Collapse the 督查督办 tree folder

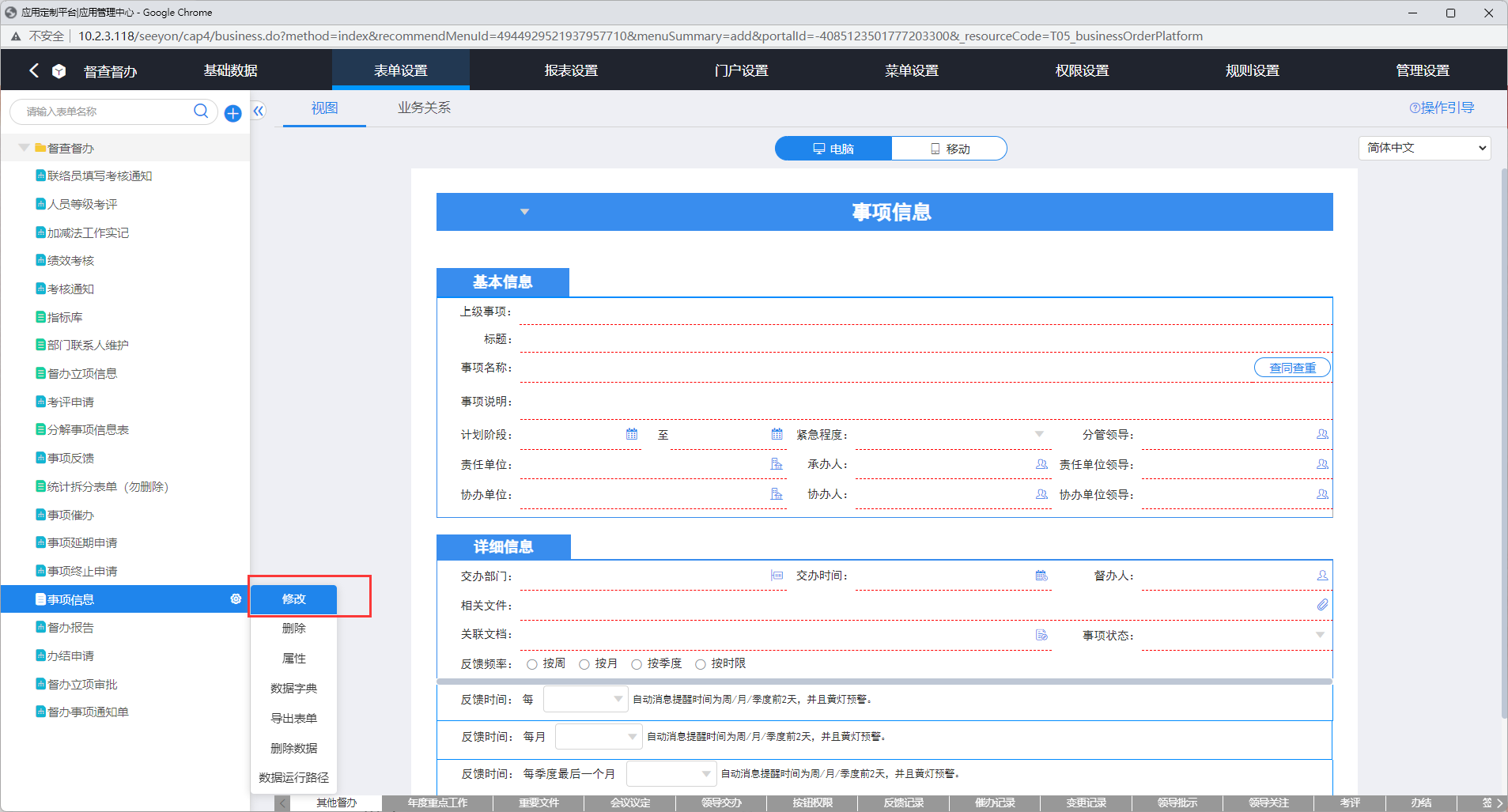click(24, 148)
